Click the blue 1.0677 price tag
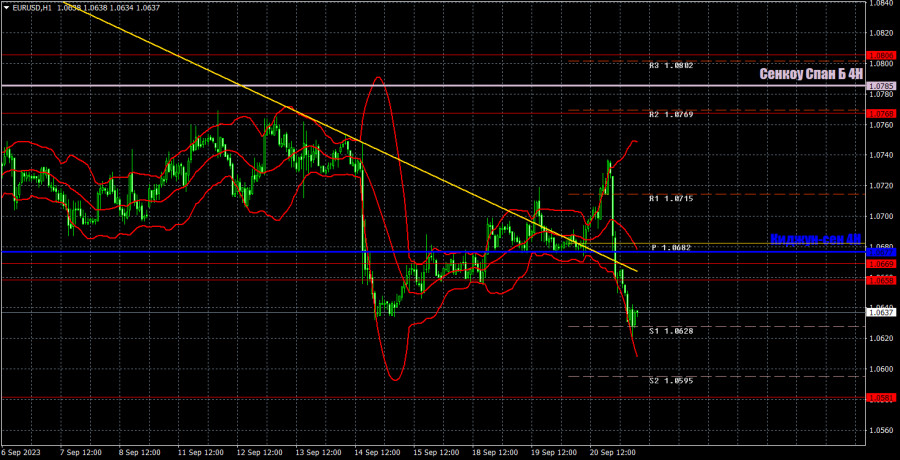This screenshot has width=900, height=460. point(881,252)
